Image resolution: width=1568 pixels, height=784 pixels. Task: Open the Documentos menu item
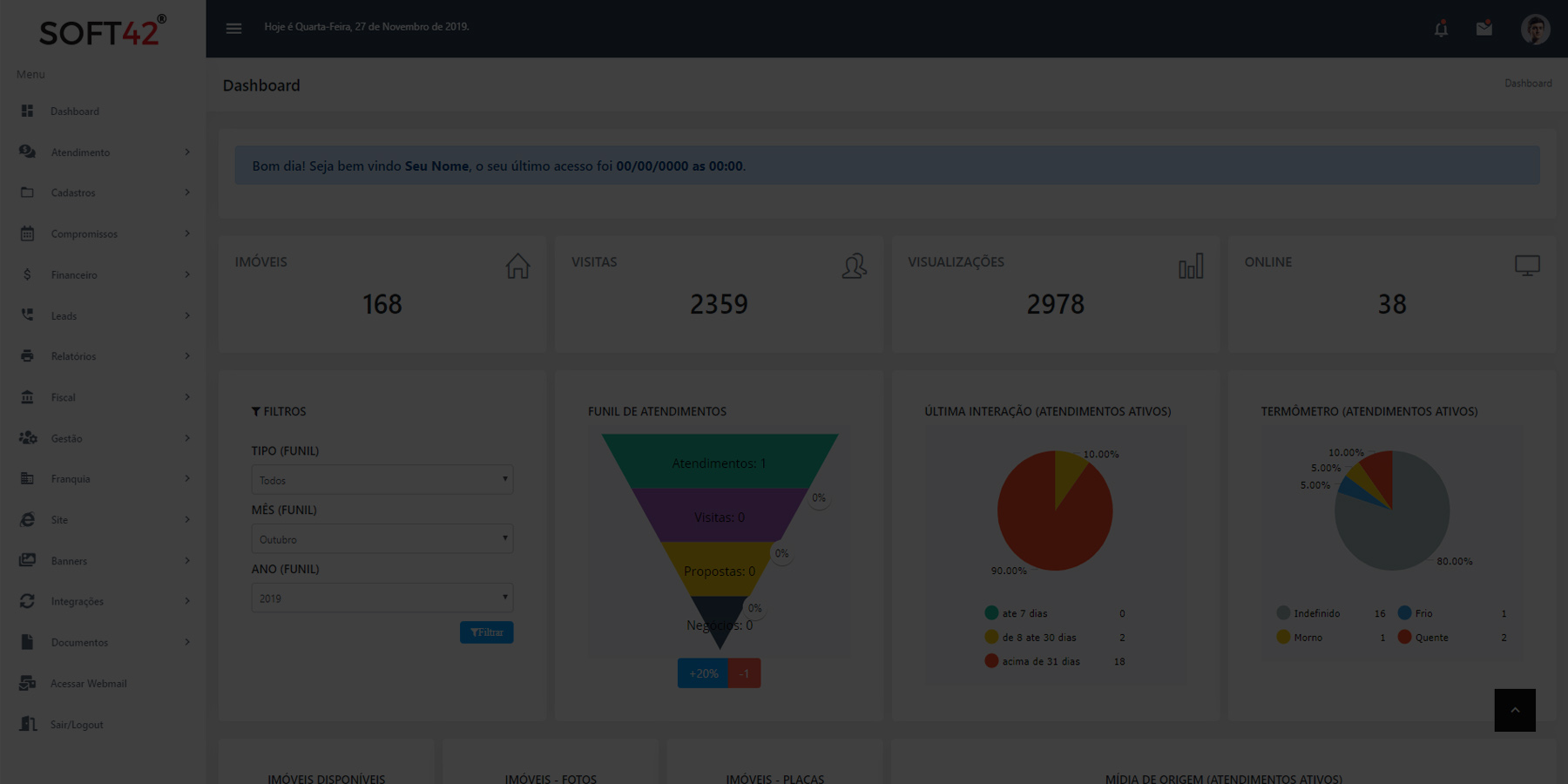[103, 642]
